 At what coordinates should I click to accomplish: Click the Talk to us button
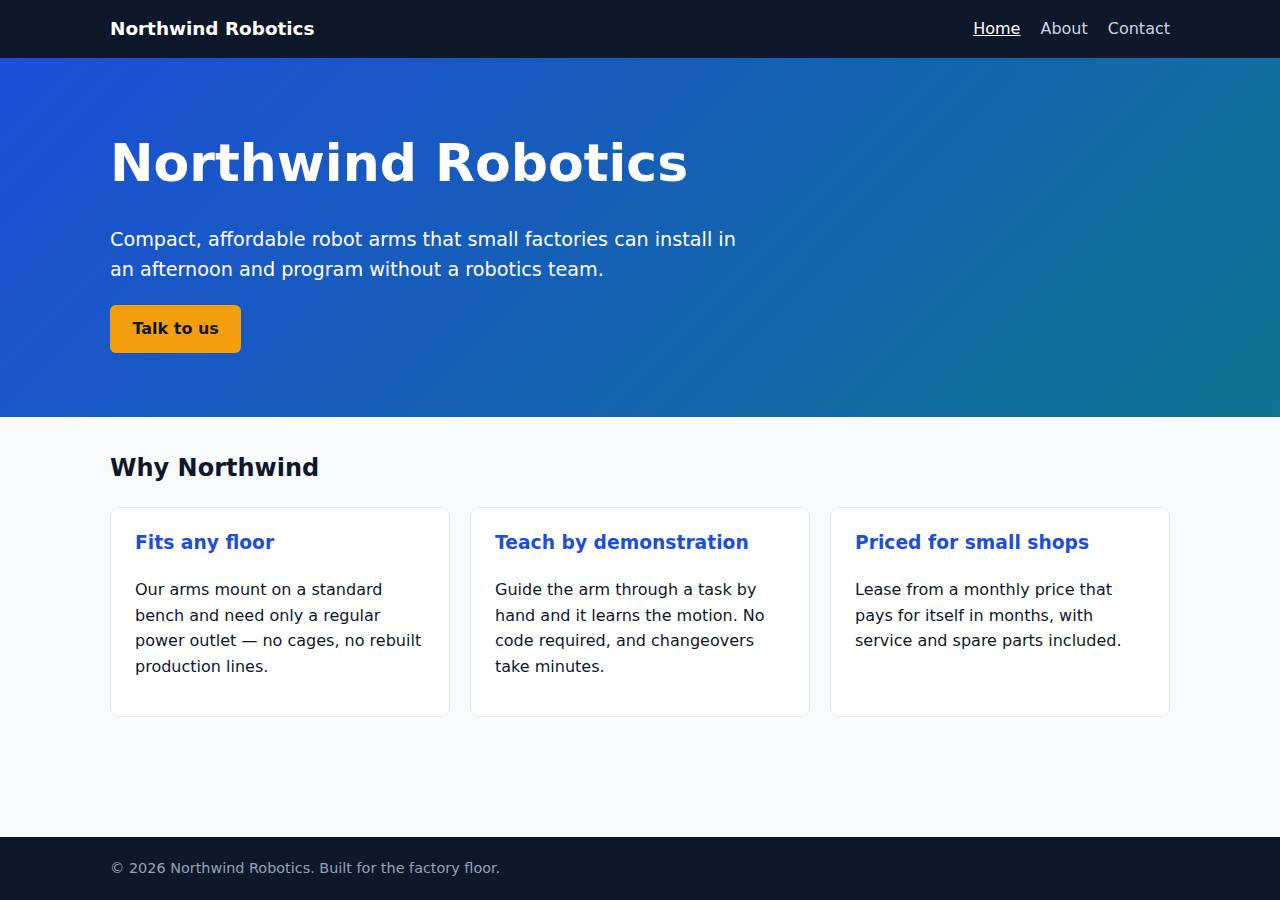click(175, 329)
